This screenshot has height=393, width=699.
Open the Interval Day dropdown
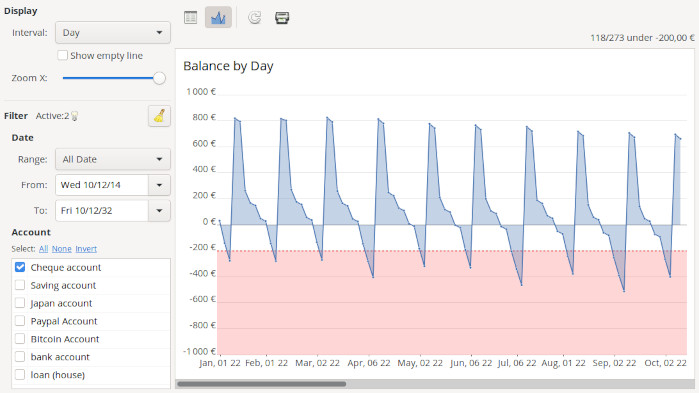pyautogui.click(x=113, y=33)
